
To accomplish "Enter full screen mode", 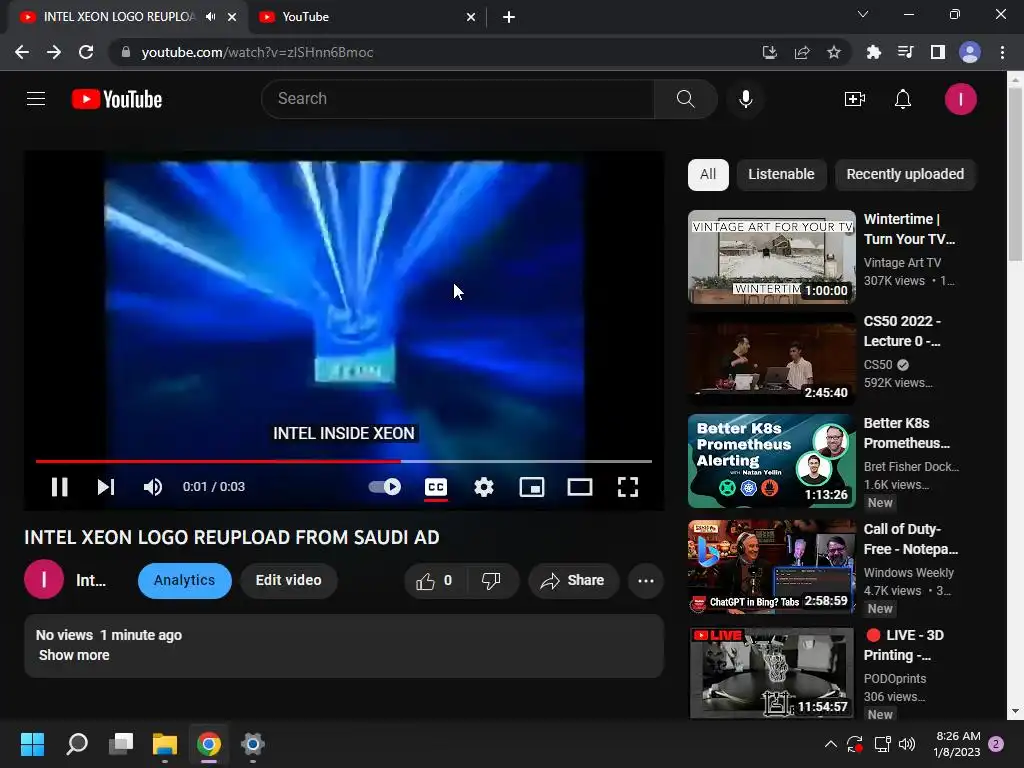I will click(x=628, y=487).
